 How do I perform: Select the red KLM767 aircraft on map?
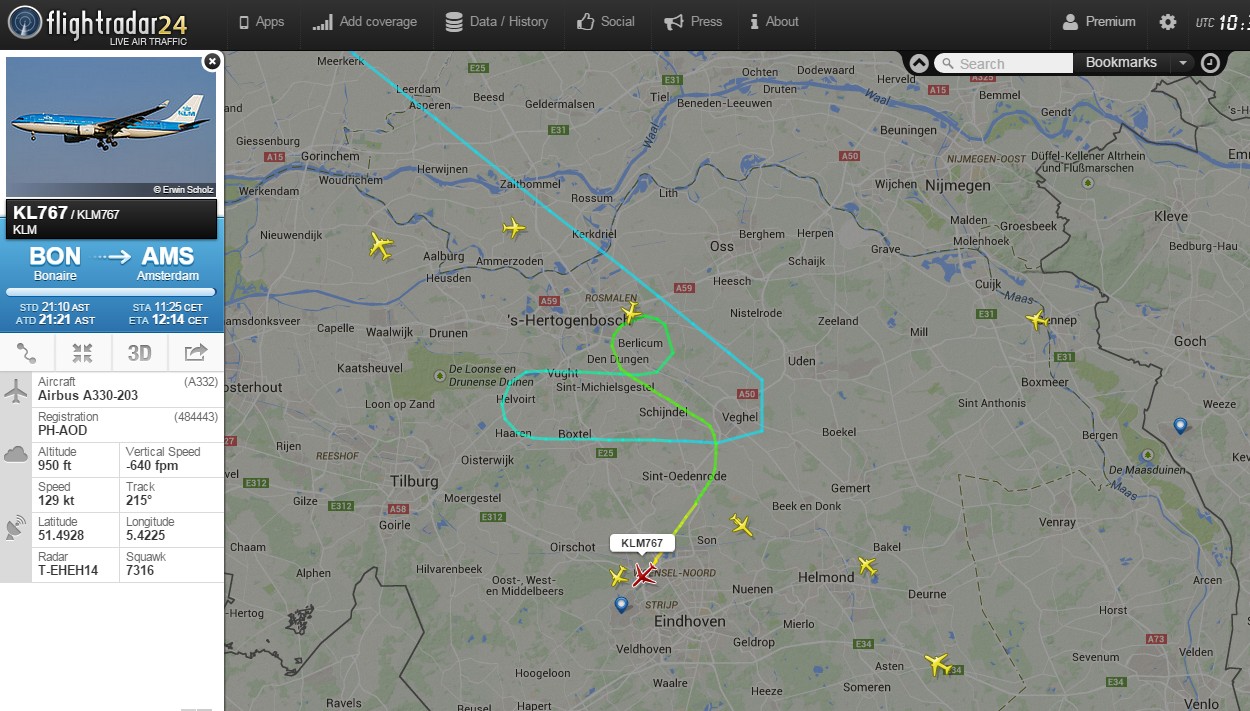point(644,575)
